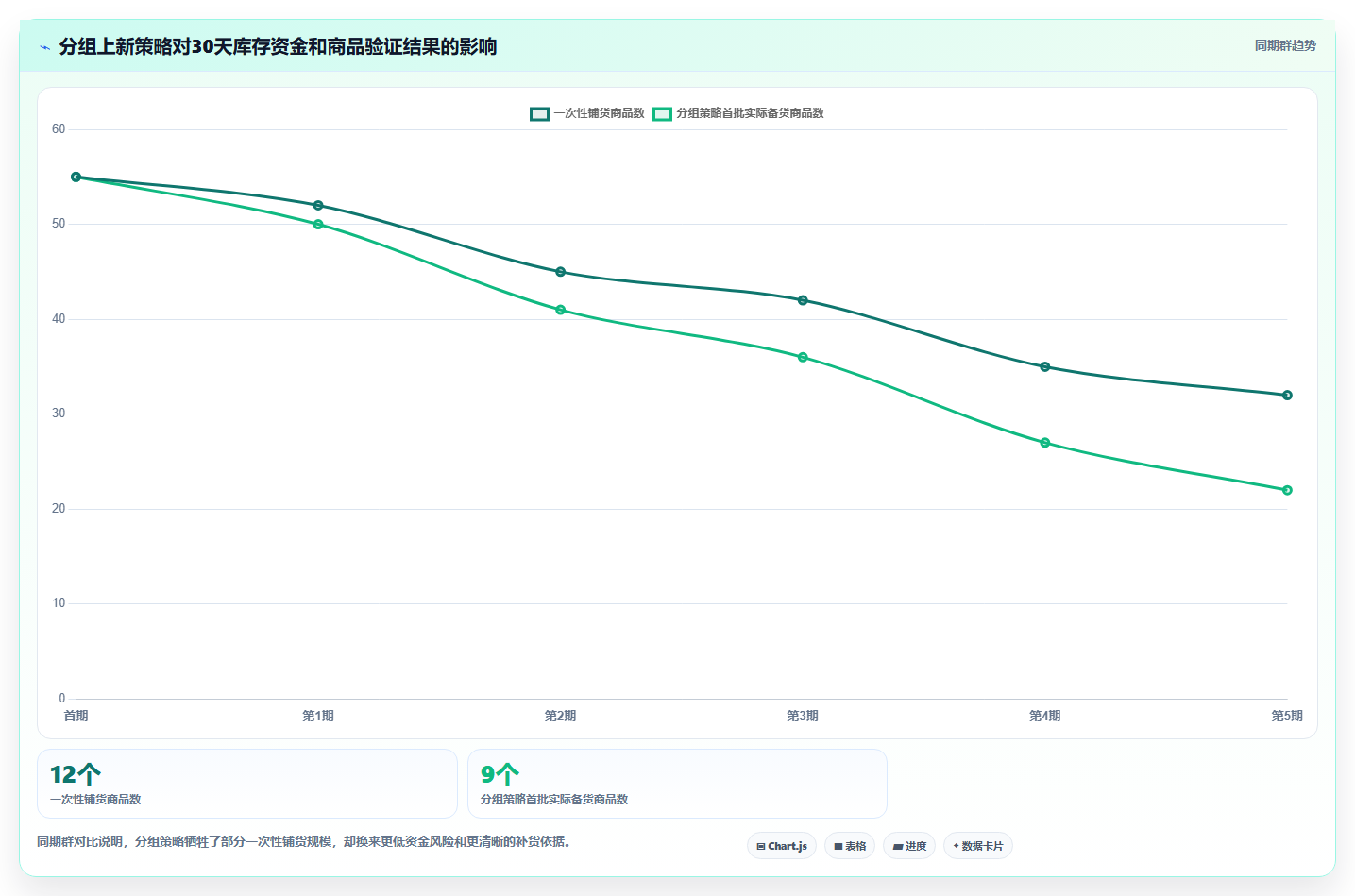
Task: Click the 30 y-axis value
Action: 59,414
